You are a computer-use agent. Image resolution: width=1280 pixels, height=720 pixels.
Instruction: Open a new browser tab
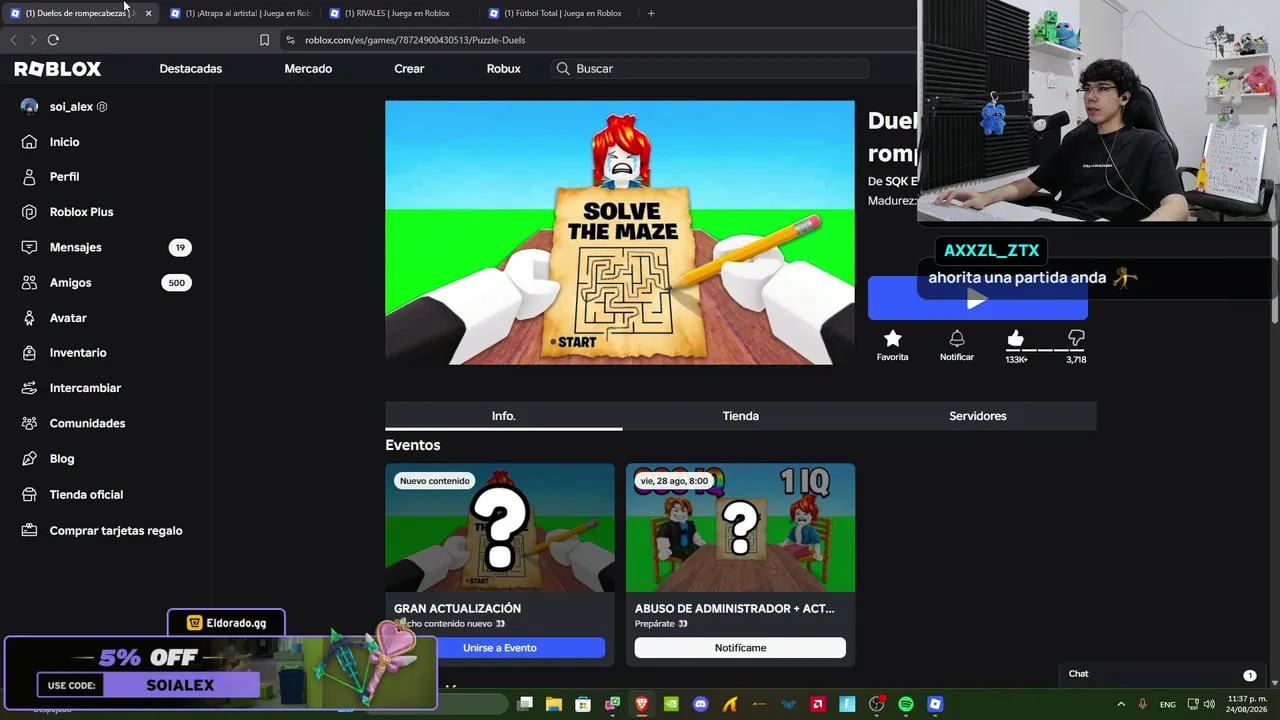coord(651,13)
